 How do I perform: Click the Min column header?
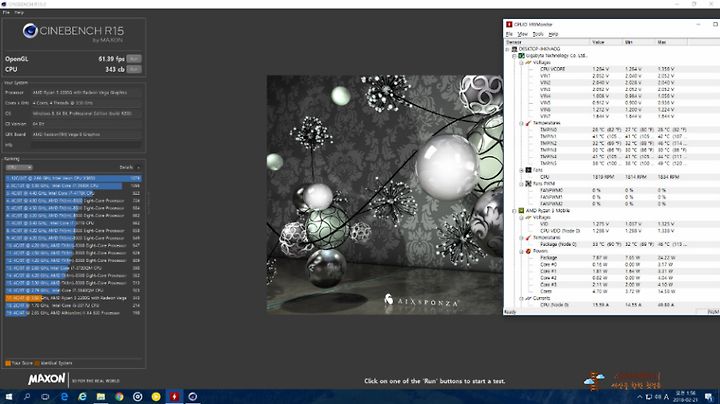click(x=638, y=42)
